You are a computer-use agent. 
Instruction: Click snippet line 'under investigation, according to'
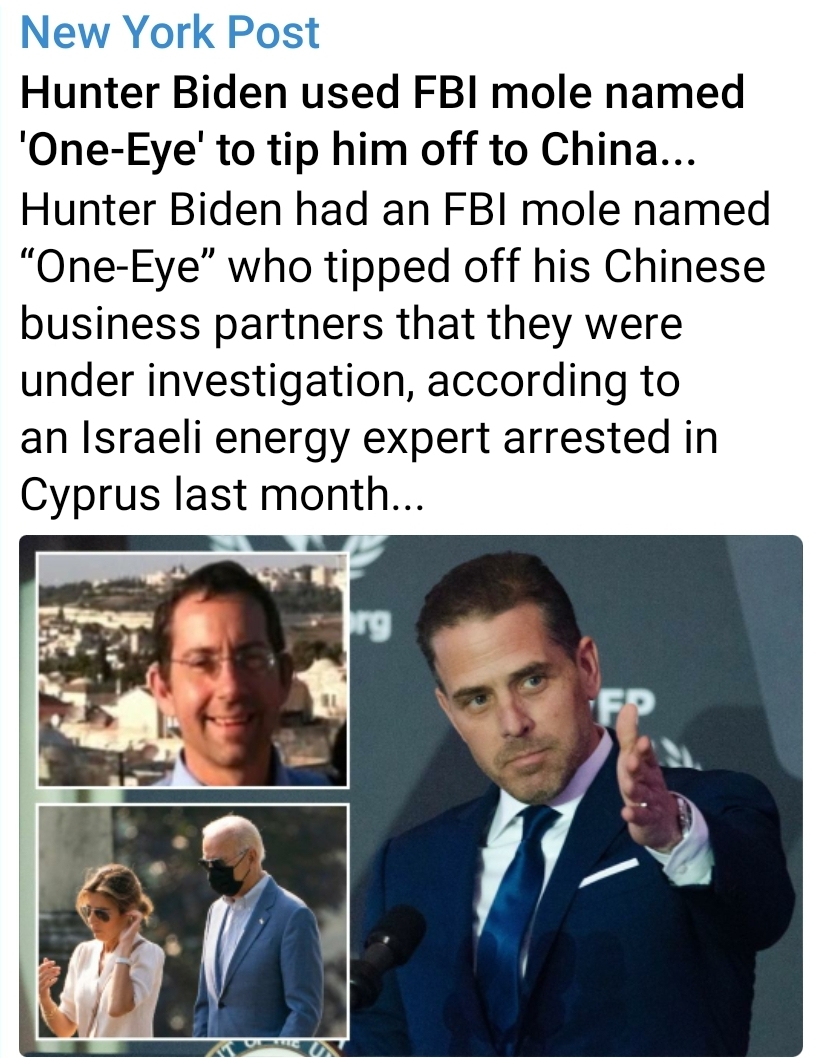350,381
